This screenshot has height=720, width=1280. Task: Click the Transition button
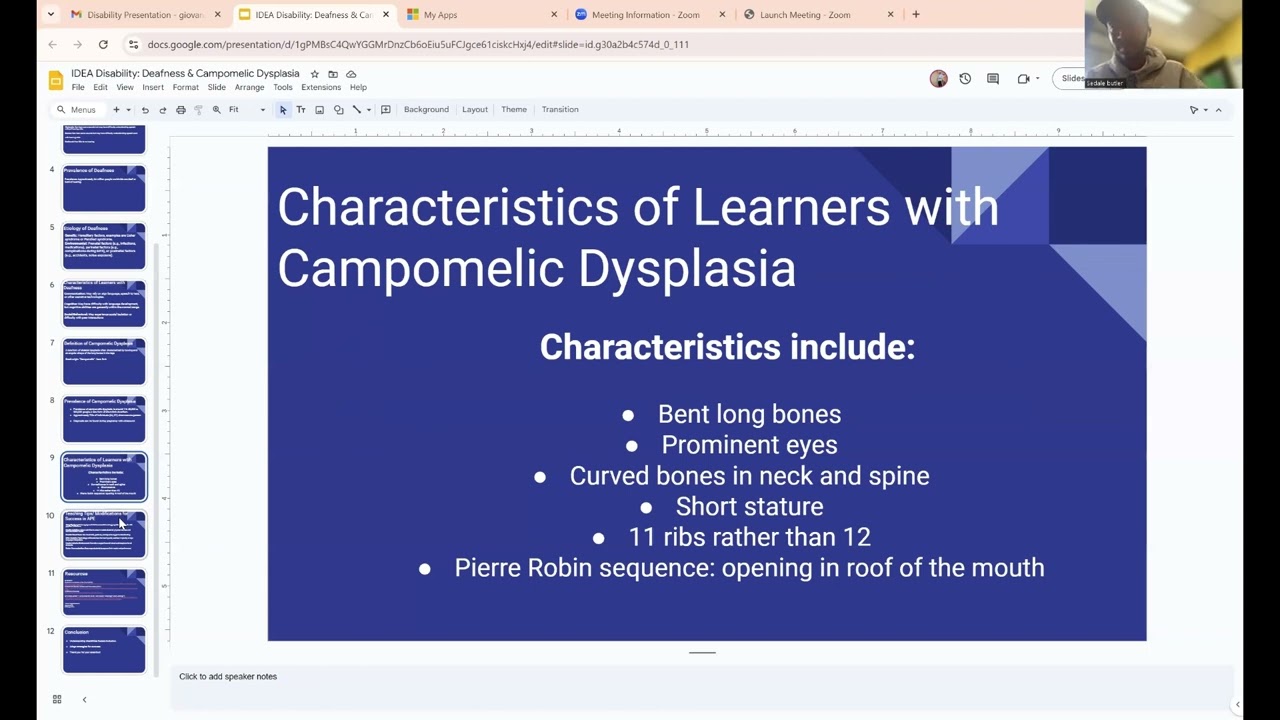(x=560, y=110)
